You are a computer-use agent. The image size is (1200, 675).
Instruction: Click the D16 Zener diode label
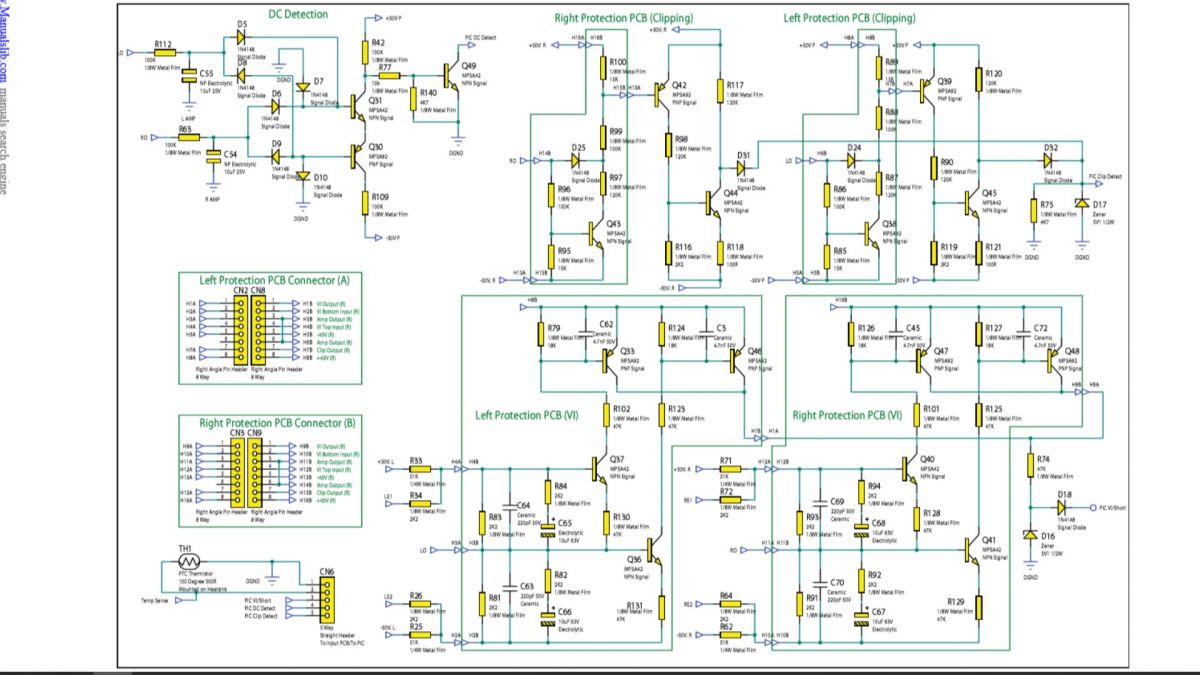(1050, 536)
